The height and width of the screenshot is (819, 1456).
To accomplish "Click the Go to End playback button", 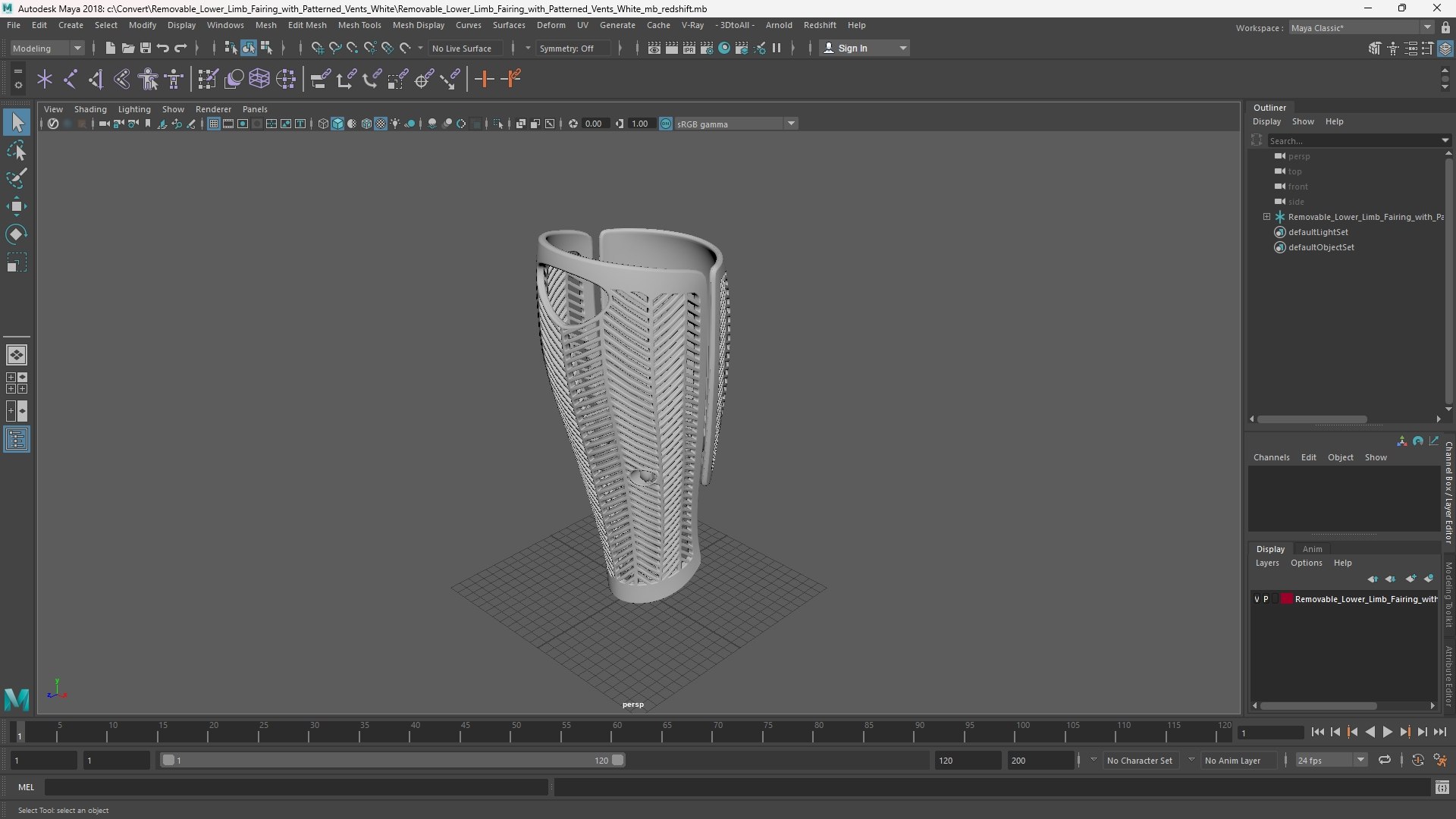I will pyautogui.click(x=1440, y=732).
